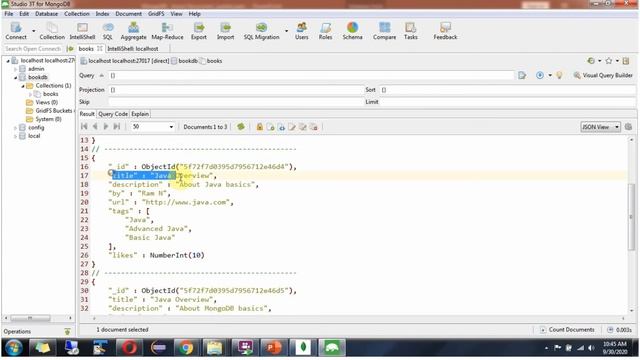Click the lightbulb icon next to query bar

coord(560,75)
